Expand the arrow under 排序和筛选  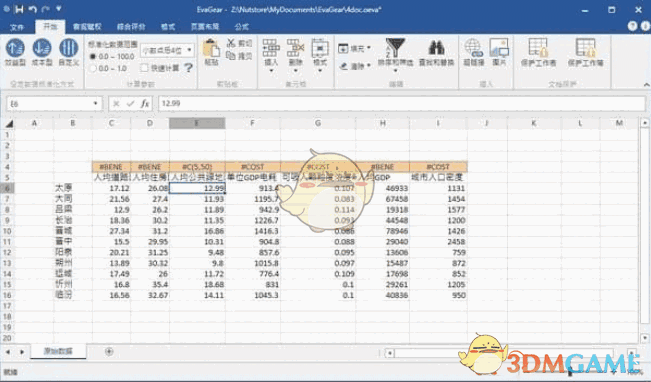(x=395, y=71)
